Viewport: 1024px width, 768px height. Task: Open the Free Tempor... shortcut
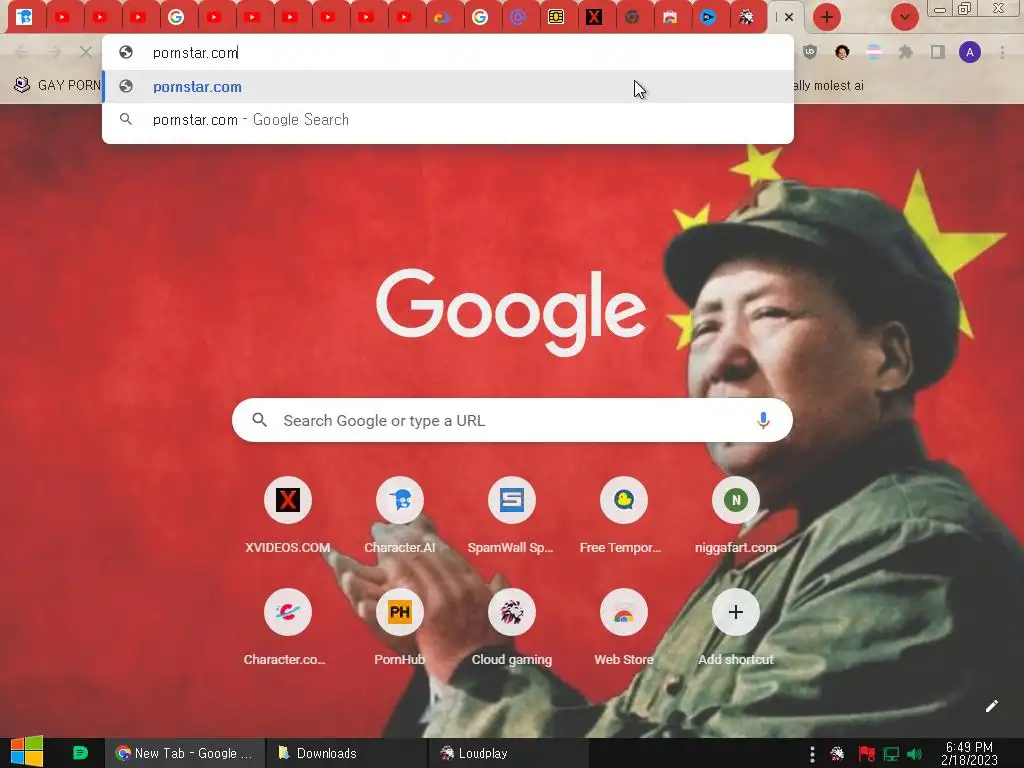tap(624, 516)
